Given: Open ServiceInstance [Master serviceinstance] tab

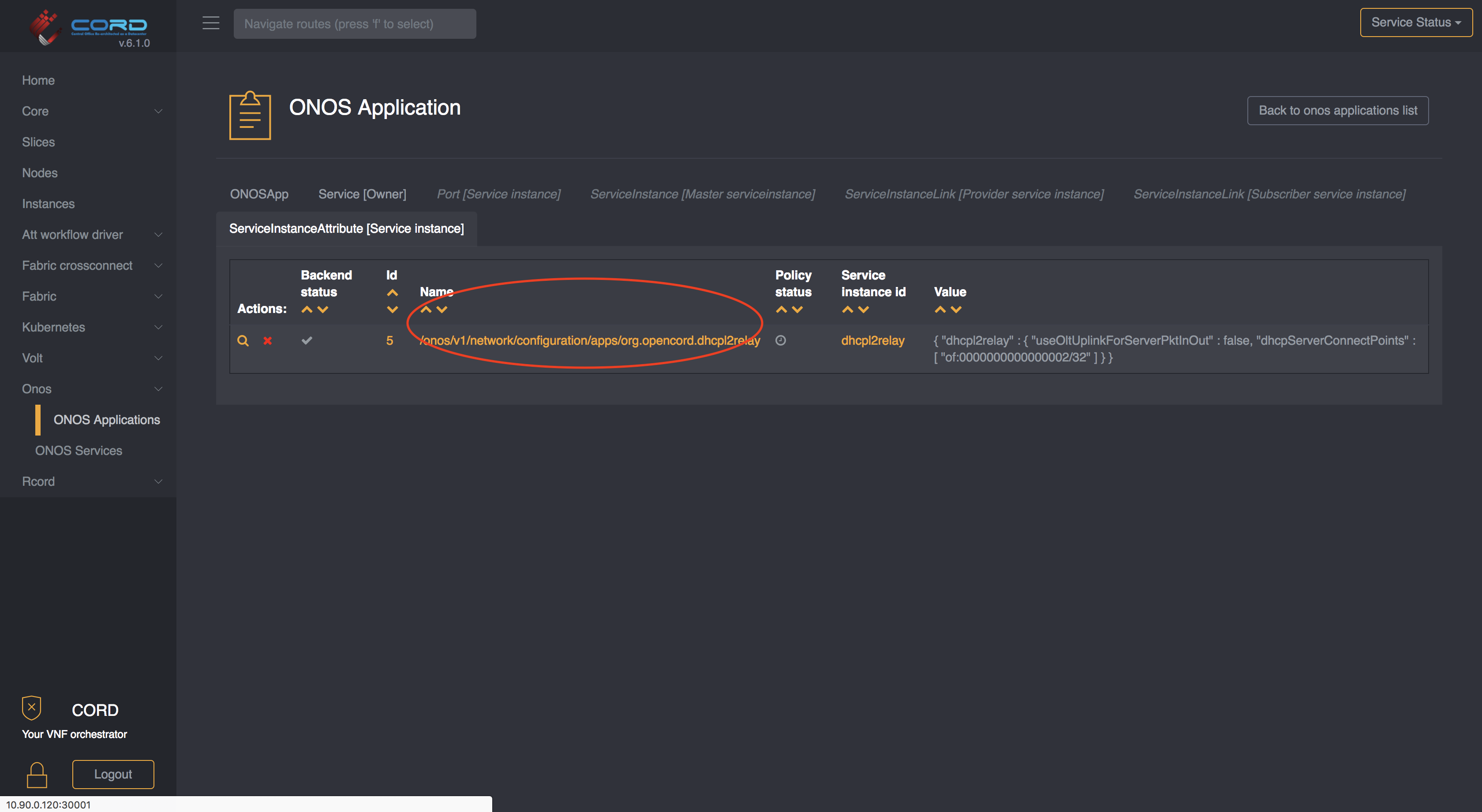Looking at the screenshot, I should click(x=703, y=194).
